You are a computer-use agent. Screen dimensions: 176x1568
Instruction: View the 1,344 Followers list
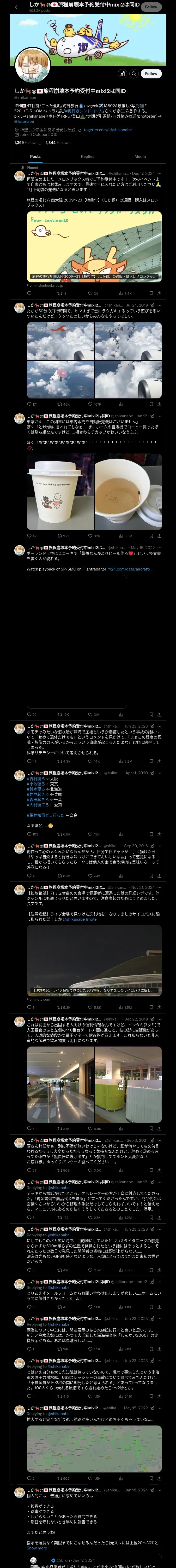pos(59,143)
